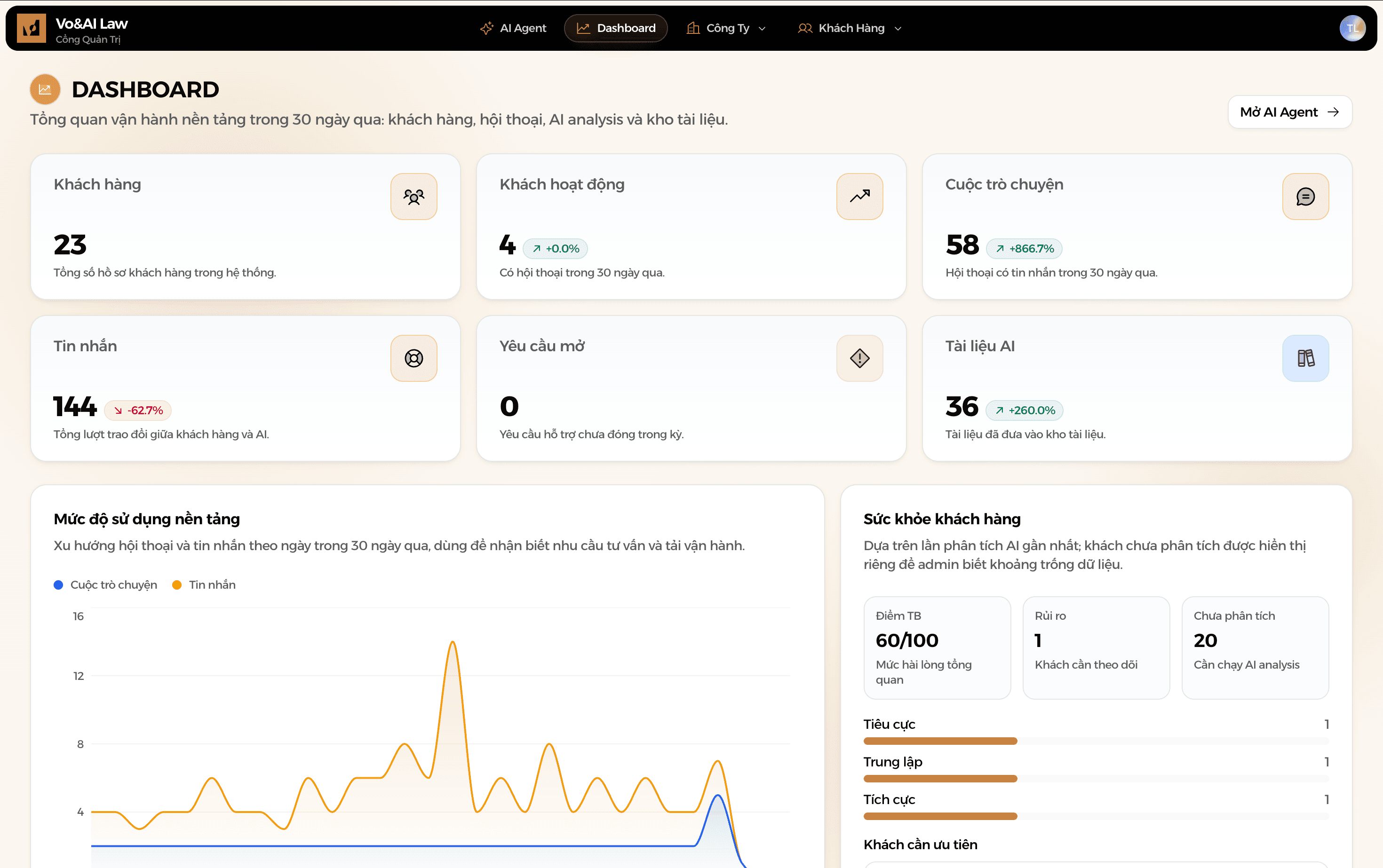Click the +260.0% trend badge
The height and width of the screenshot is (868, 1383).
[1025, 410]
